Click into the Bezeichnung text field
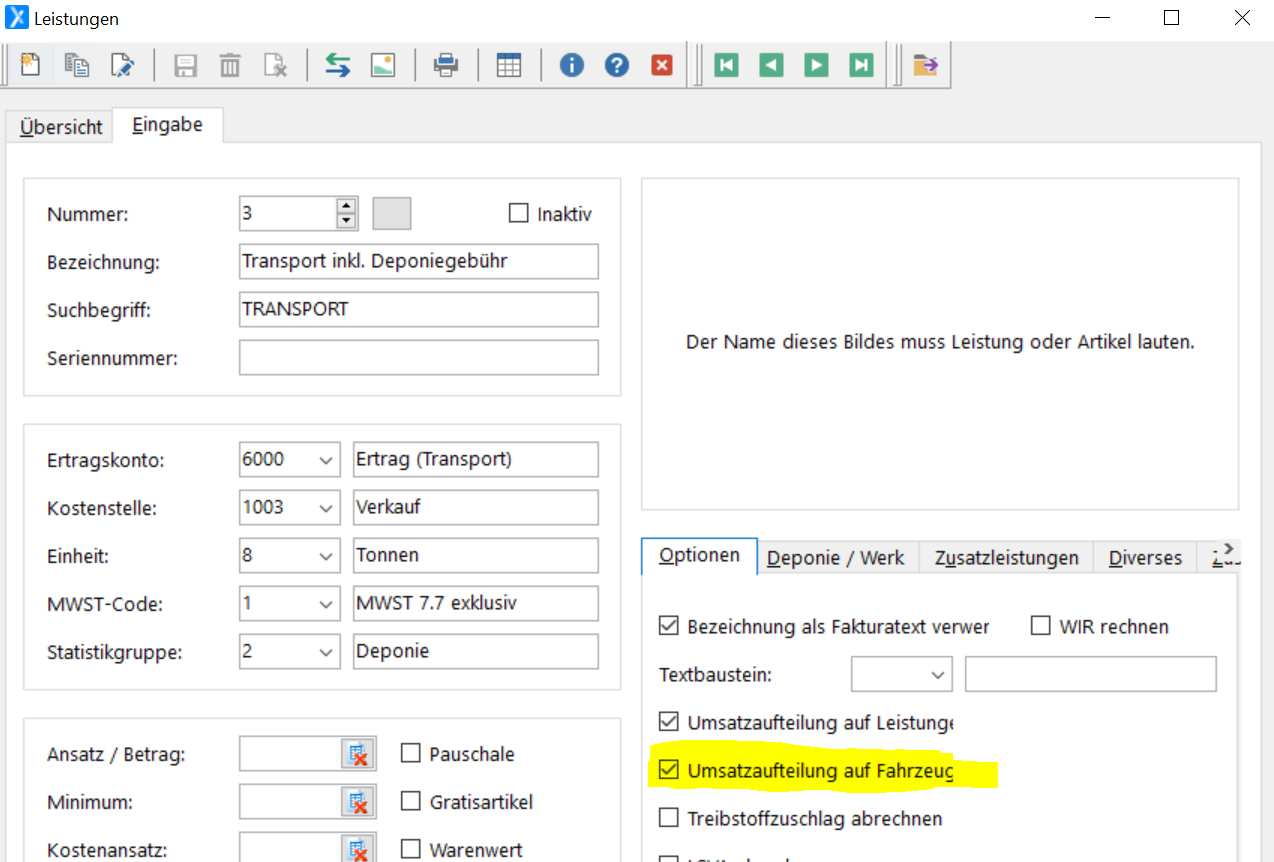1274x862 pixels. pyautogui.click(x=418, y=262)
